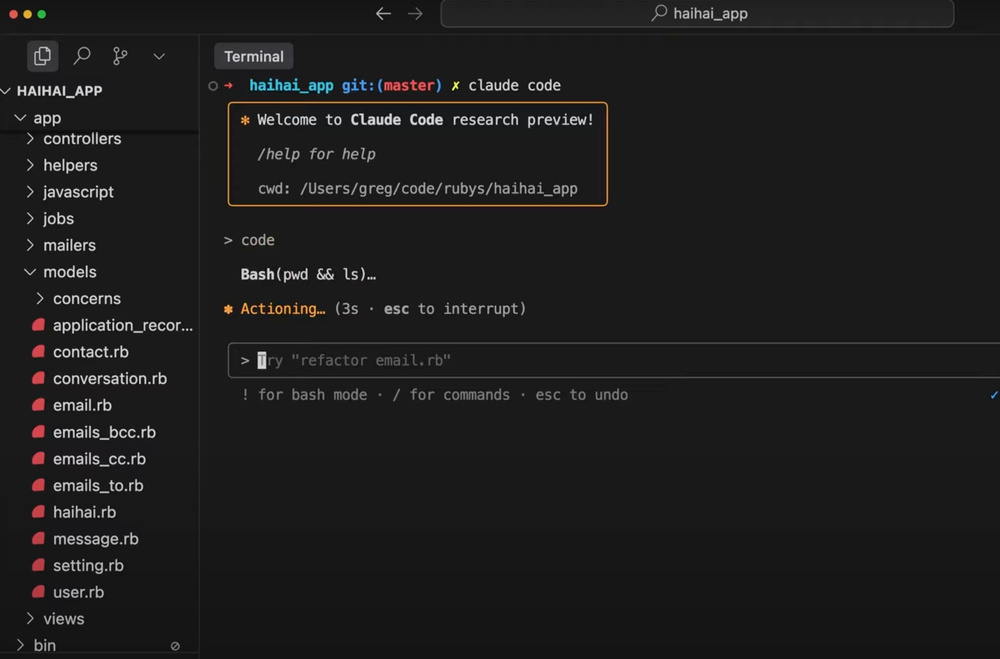1000x659 pixels.
Task: Open the Search view in the activity bar
Action: pos(82,56)
